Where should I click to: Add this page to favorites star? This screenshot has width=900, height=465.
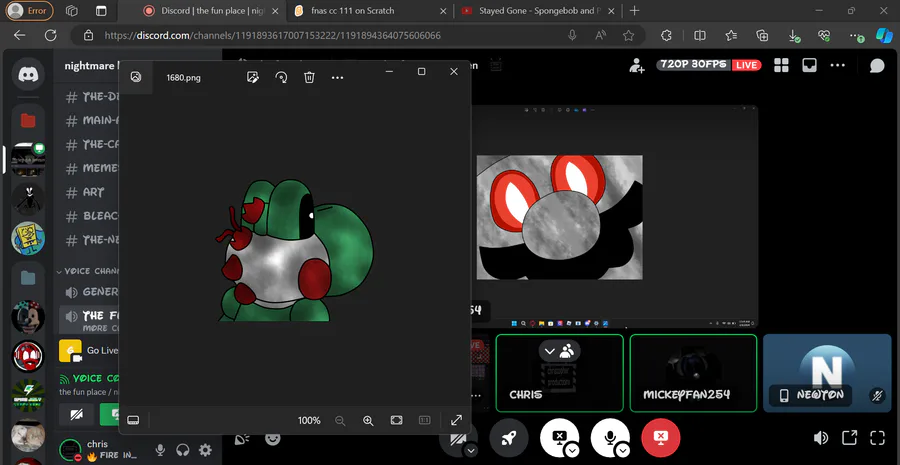629,36
